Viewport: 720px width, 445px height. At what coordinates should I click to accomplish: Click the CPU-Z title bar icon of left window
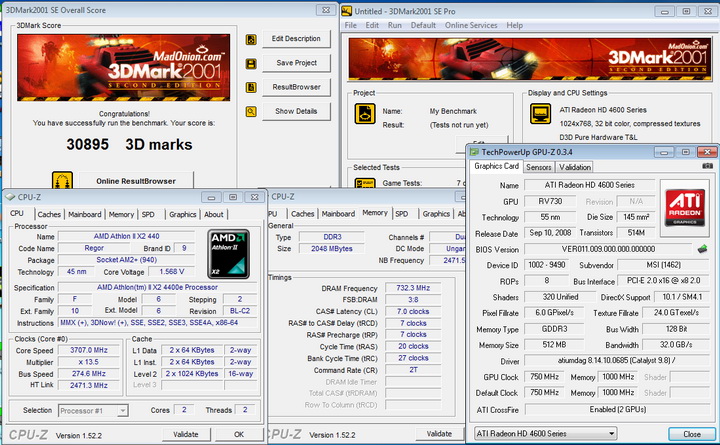coord(10,197)
